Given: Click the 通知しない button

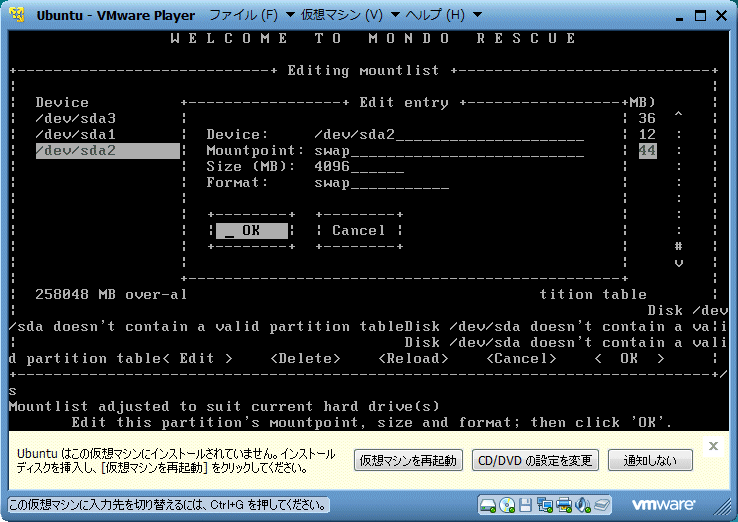Looking at the screenshot, I should pos(650,461).
